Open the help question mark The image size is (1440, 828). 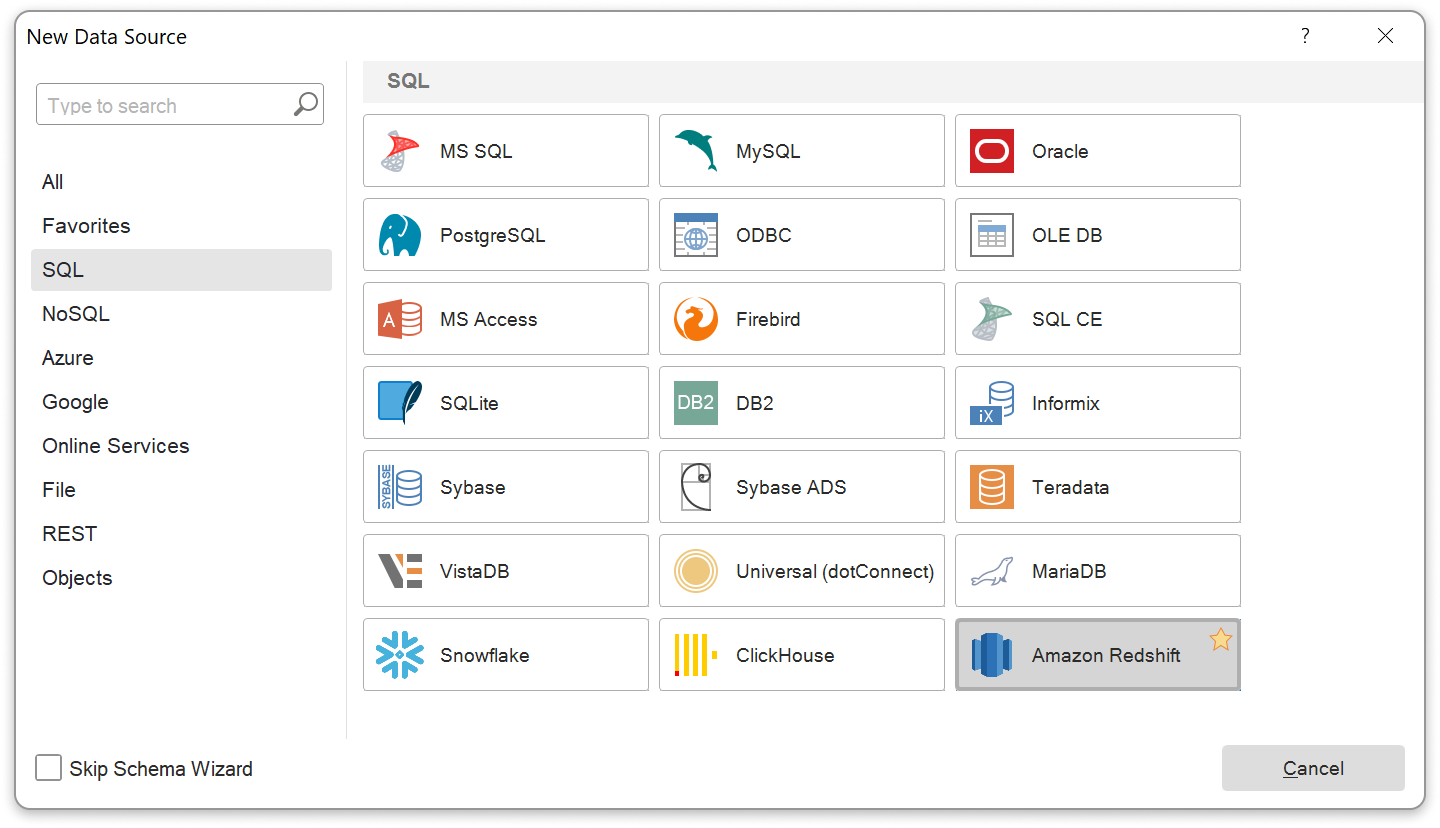coord(1305,35)
